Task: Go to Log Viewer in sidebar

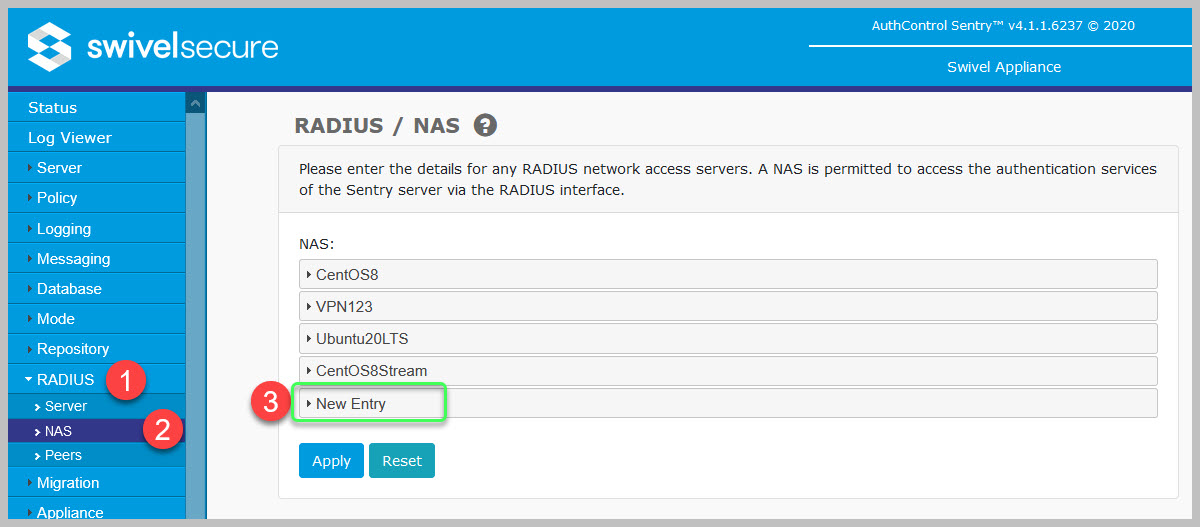Action: pyautogui.click(x=70, y=138)
